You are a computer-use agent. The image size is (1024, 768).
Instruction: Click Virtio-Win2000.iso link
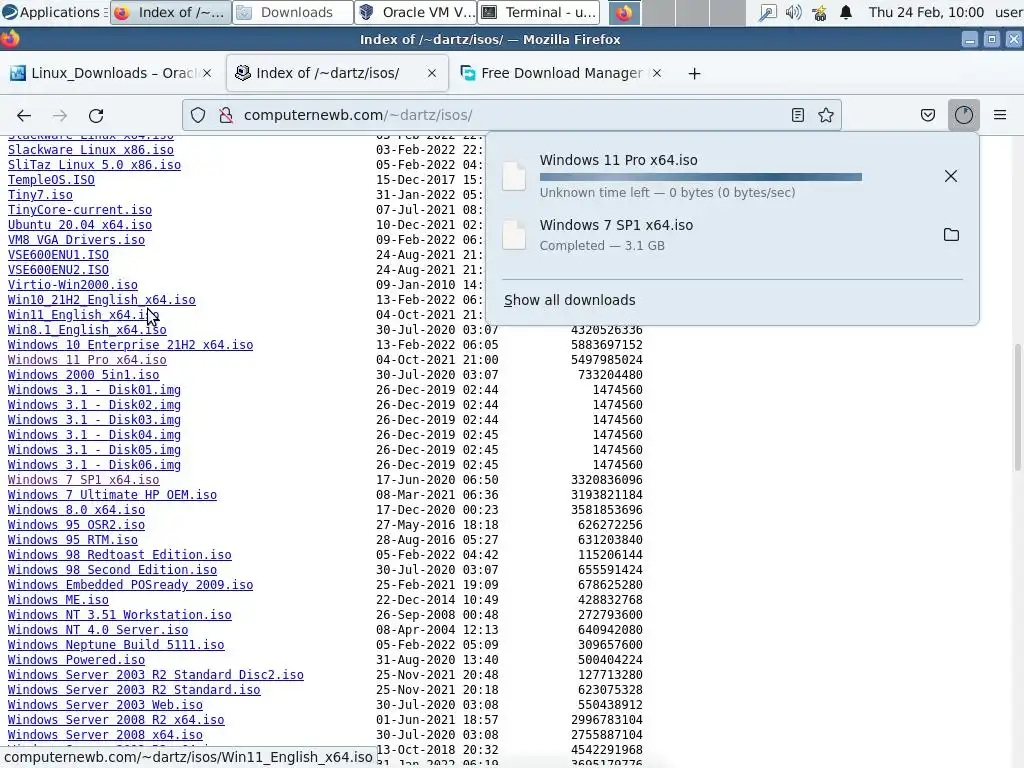72,285
